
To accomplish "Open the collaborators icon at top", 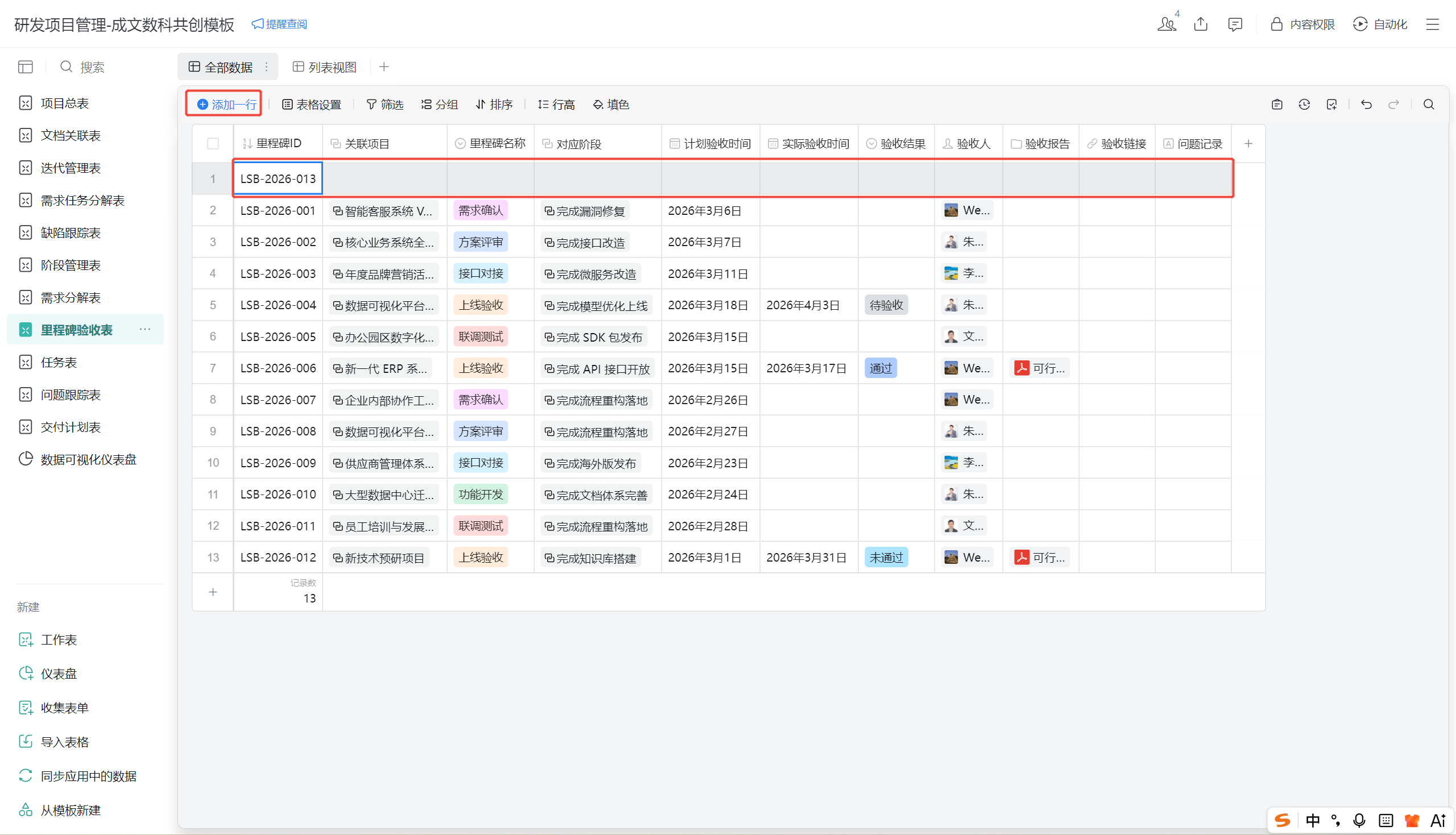I will point(1167,24).
